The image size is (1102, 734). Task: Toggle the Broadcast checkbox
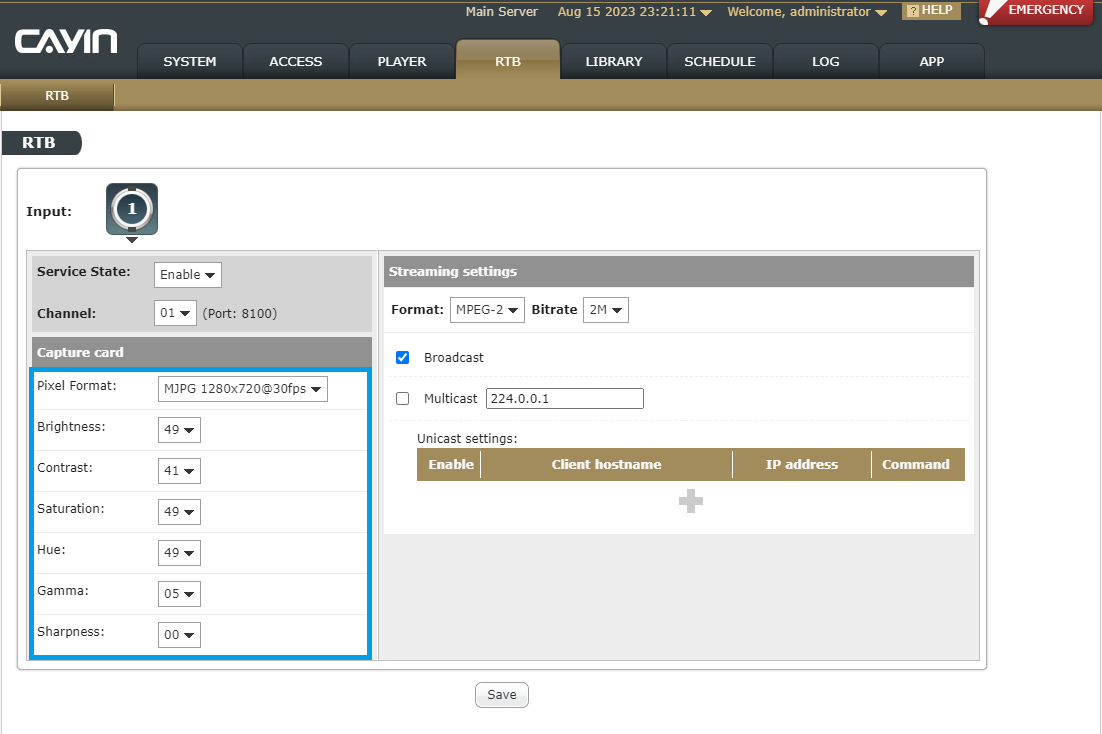tap(403, 358)
